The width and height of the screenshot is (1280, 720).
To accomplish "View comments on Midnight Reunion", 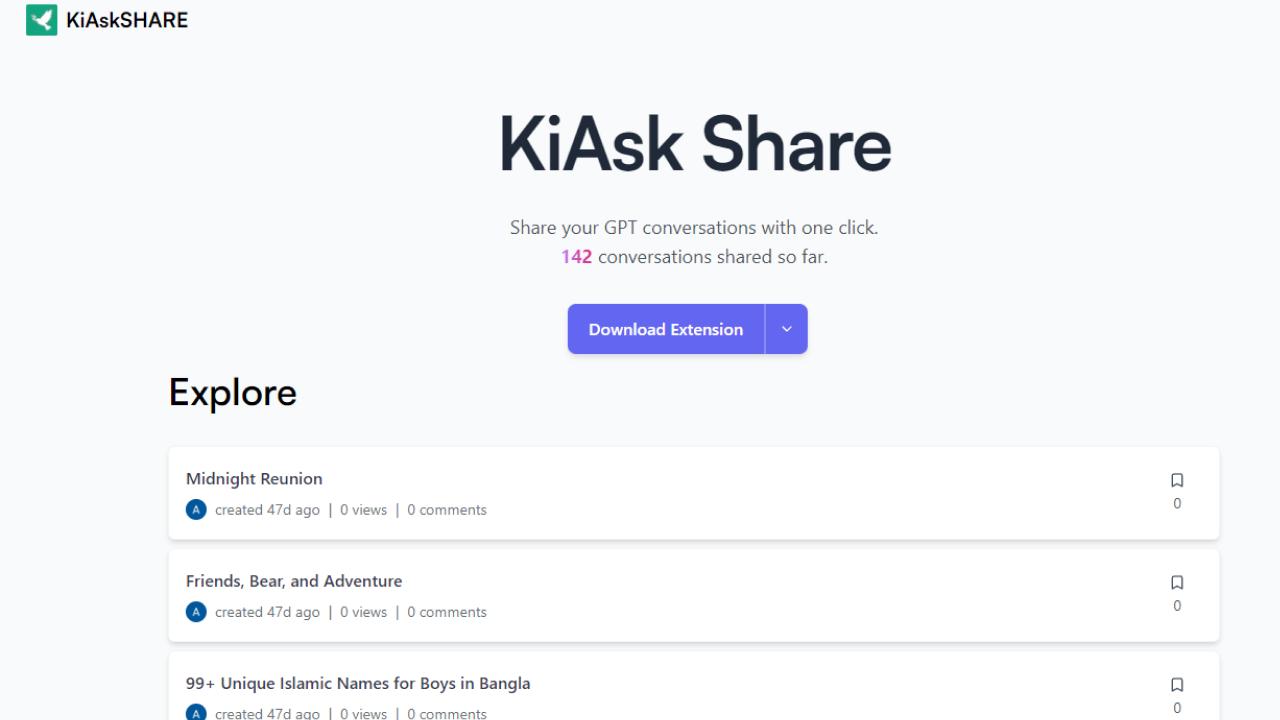I will pos(447,510).
